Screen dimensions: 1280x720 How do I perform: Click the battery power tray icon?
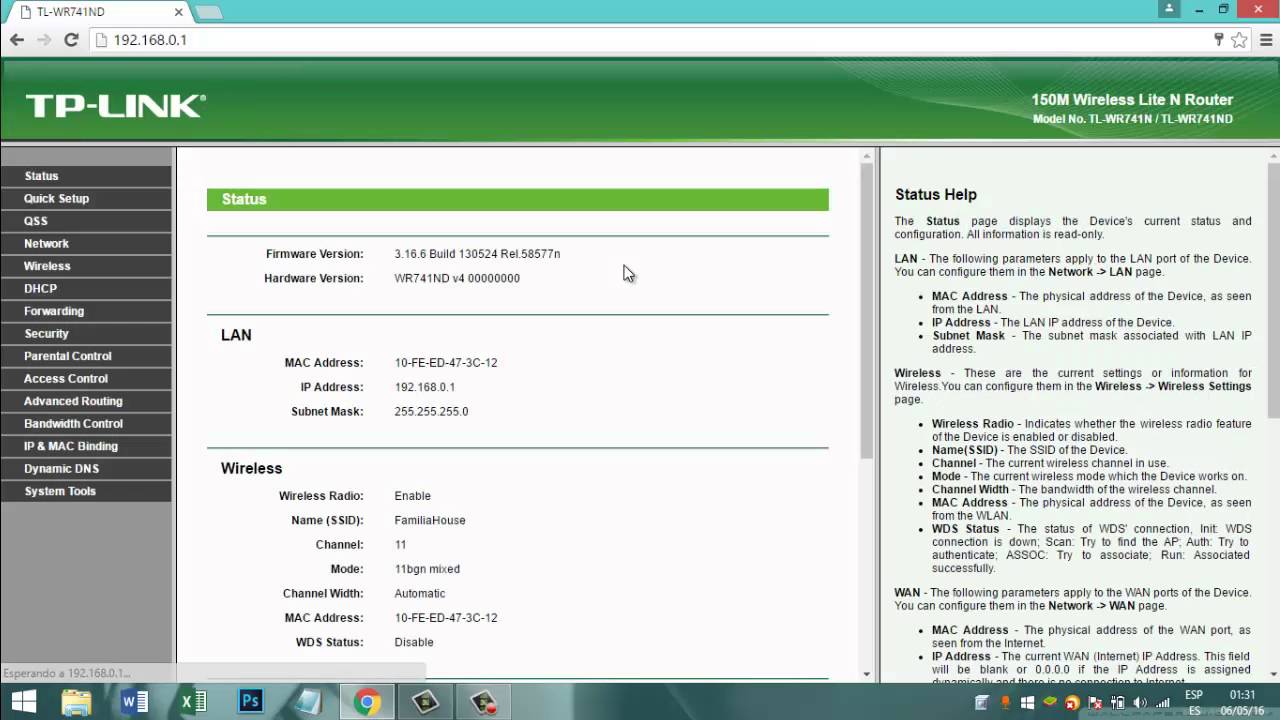point(1118,703)
